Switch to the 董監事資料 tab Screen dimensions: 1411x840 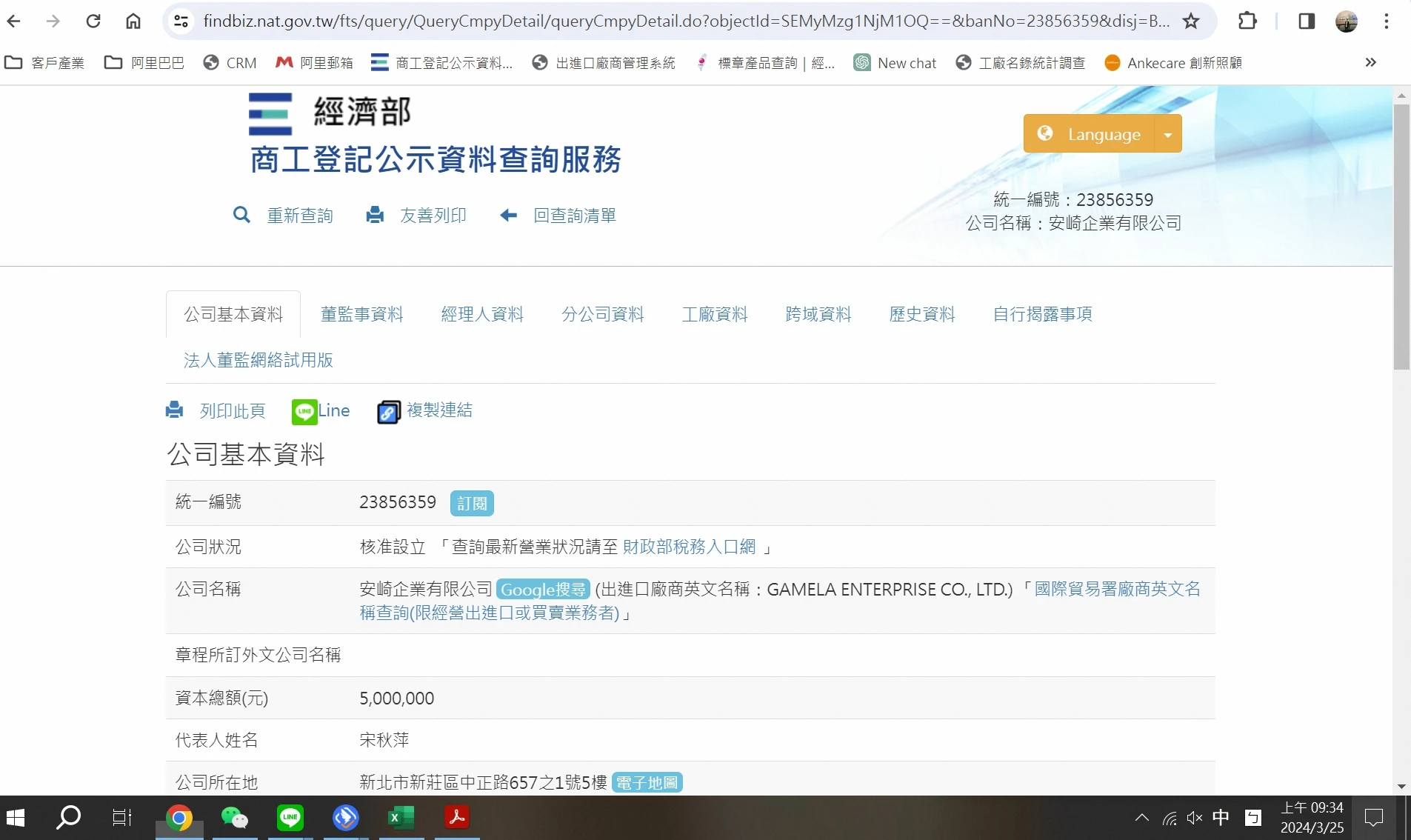(361, 314)
